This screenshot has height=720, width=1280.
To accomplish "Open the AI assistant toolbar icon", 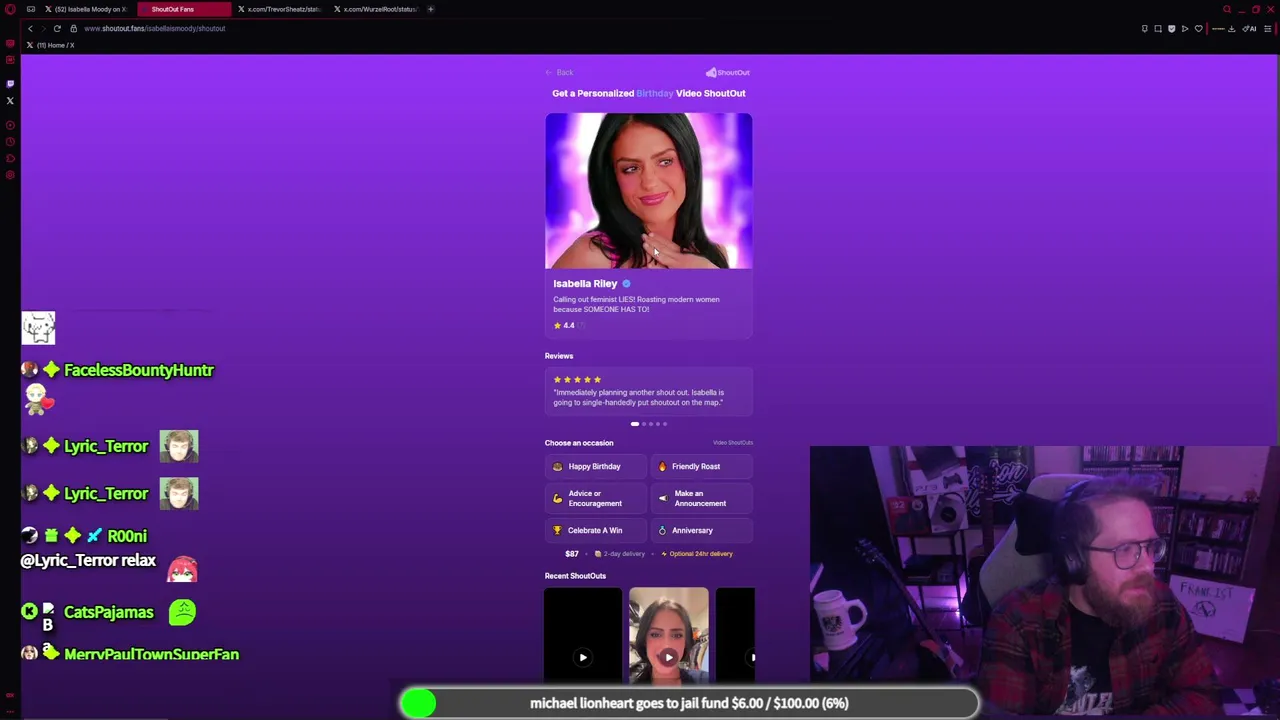I will 1249,28.
